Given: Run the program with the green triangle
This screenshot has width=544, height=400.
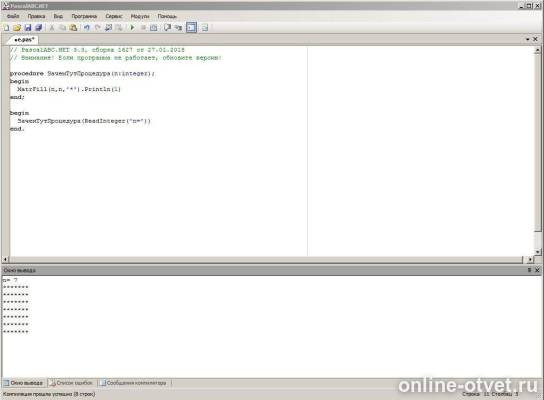Looking at the screenshot, I should [x=132, y=28].
